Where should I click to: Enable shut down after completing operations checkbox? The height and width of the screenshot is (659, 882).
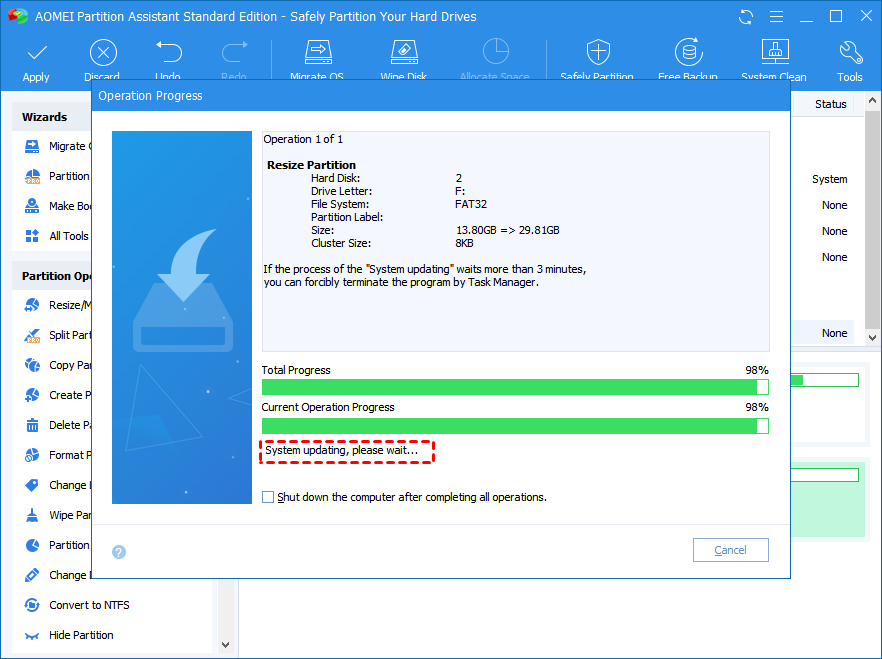(x=268, y=497)
